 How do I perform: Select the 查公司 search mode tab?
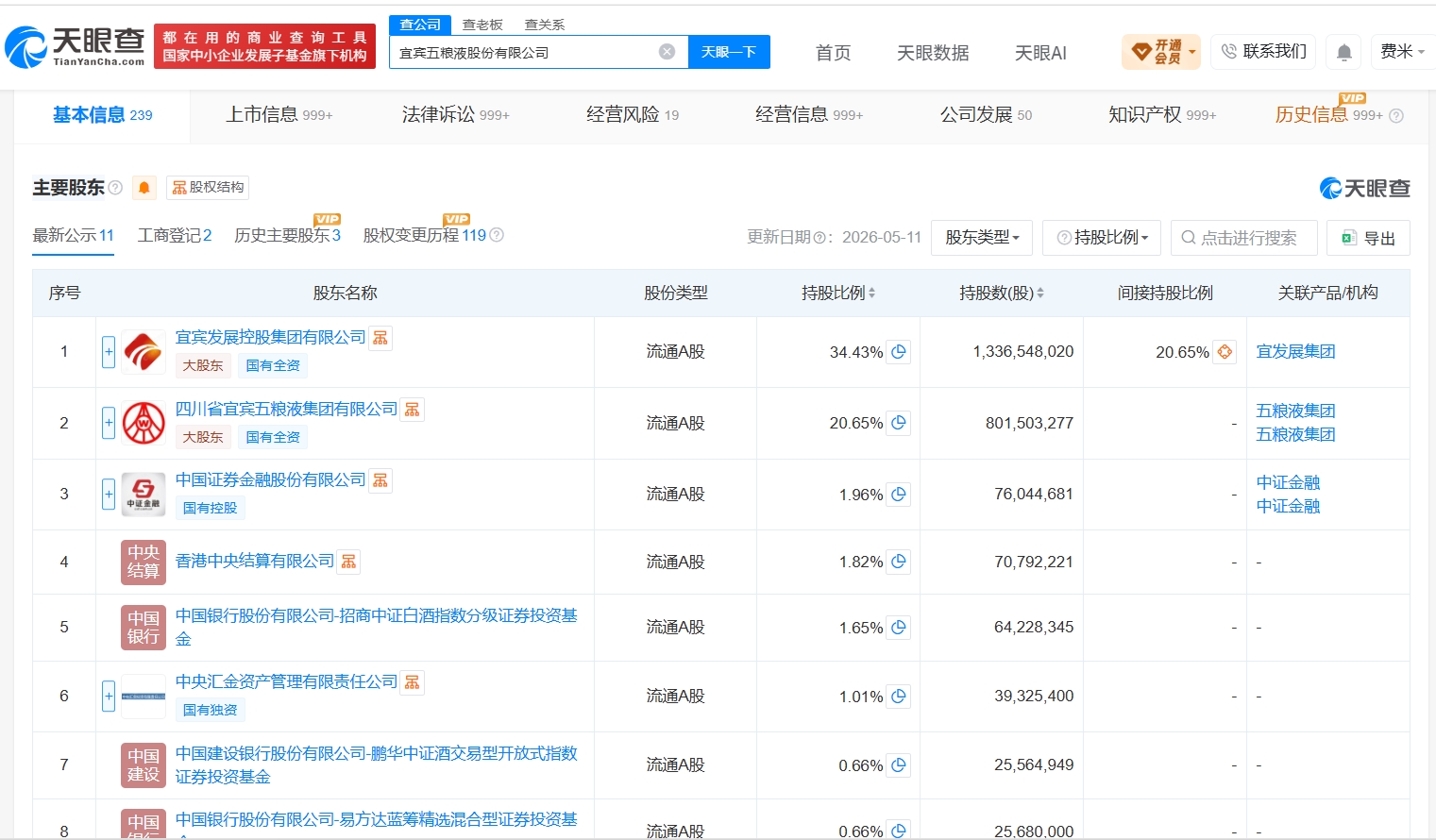click(x=420, y=25)
